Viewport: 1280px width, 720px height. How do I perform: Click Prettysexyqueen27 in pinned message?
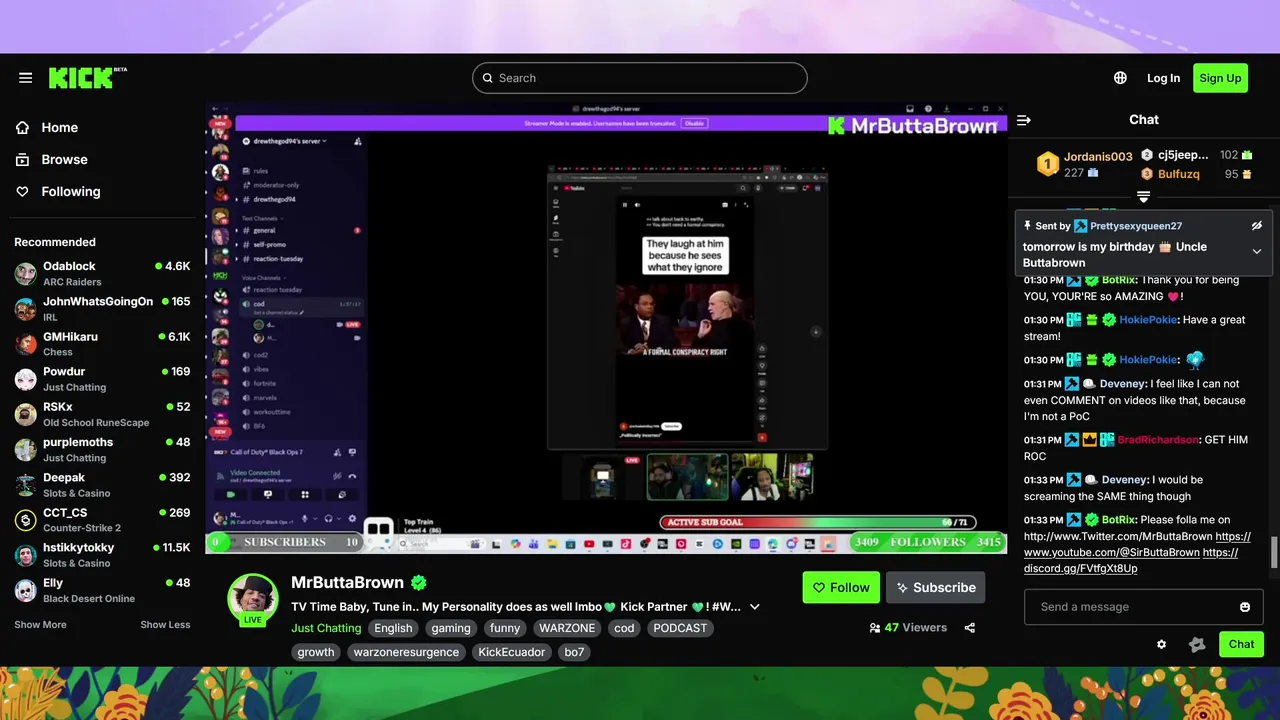1136,226
